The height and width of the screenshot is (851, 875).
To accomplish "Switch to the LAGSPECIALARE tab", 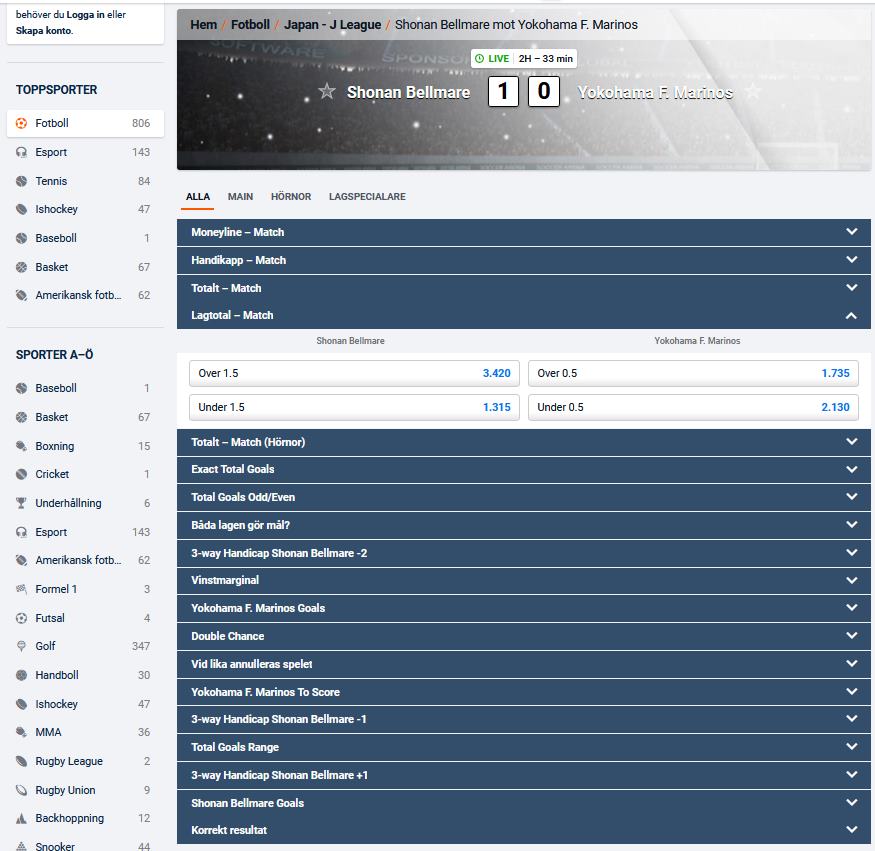I will coord(367,196).
